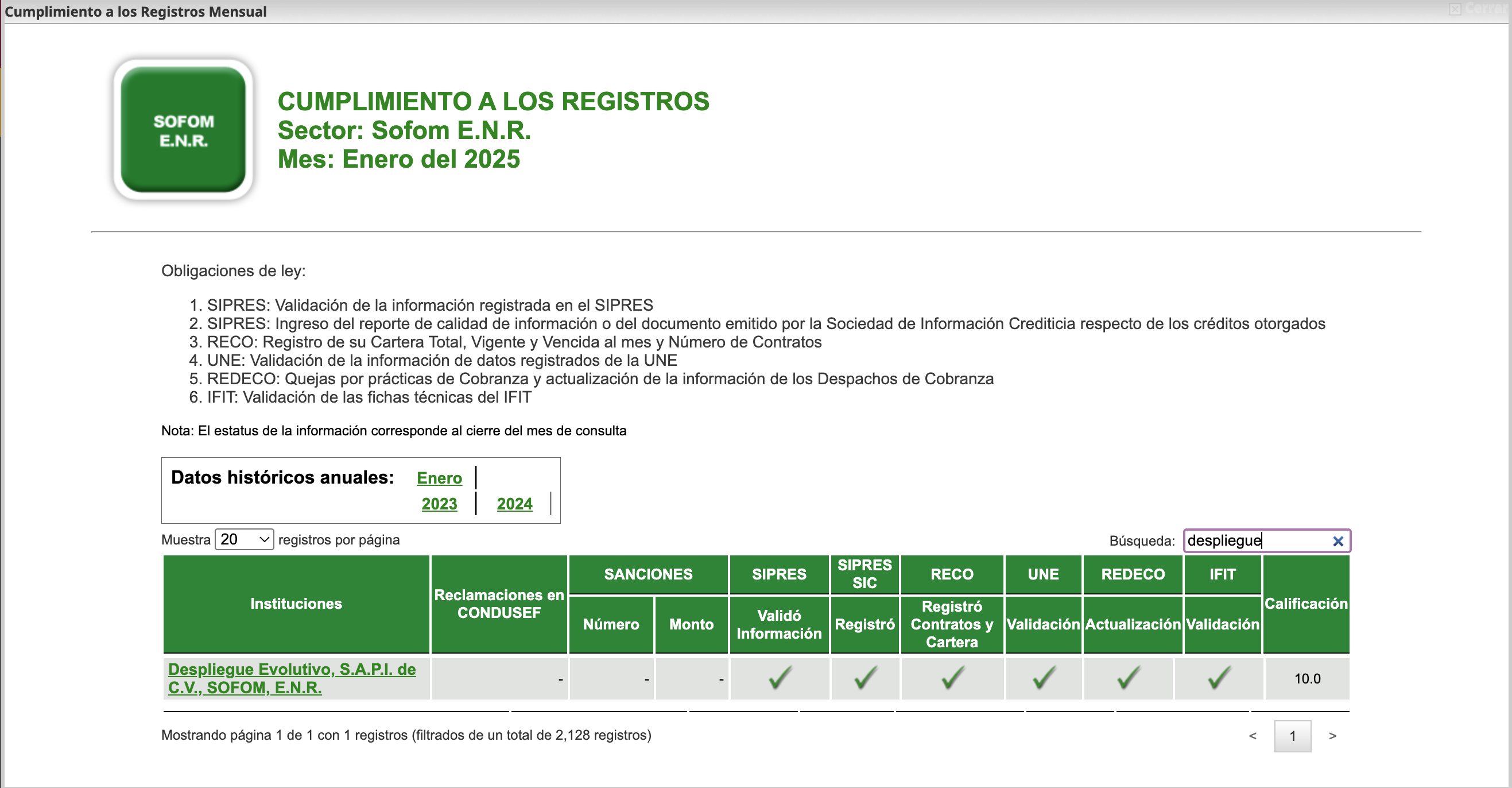Viewport: 1512px width, 788px height.
Task: Sort by Reclamaciones en CONDUSEF header
Action: (x=499, y=604)
